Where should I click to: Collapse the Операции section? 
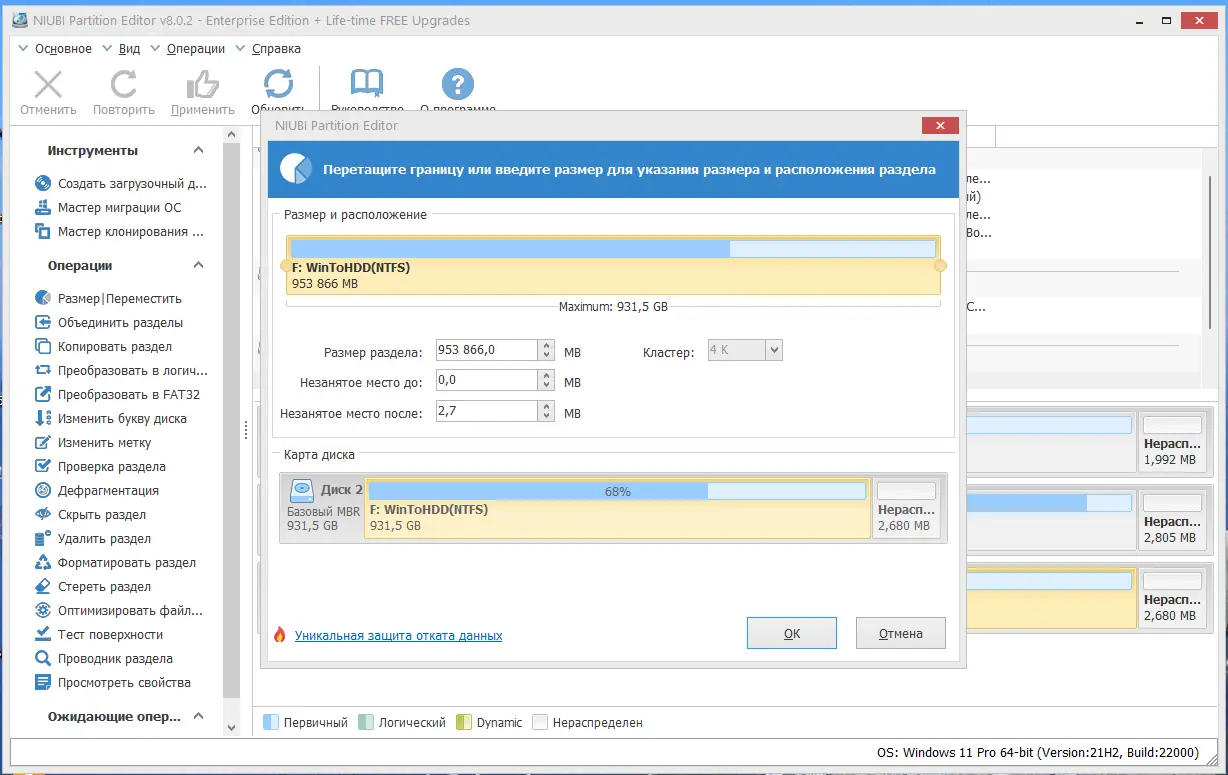pyautogui.click(x=198, y=265)
